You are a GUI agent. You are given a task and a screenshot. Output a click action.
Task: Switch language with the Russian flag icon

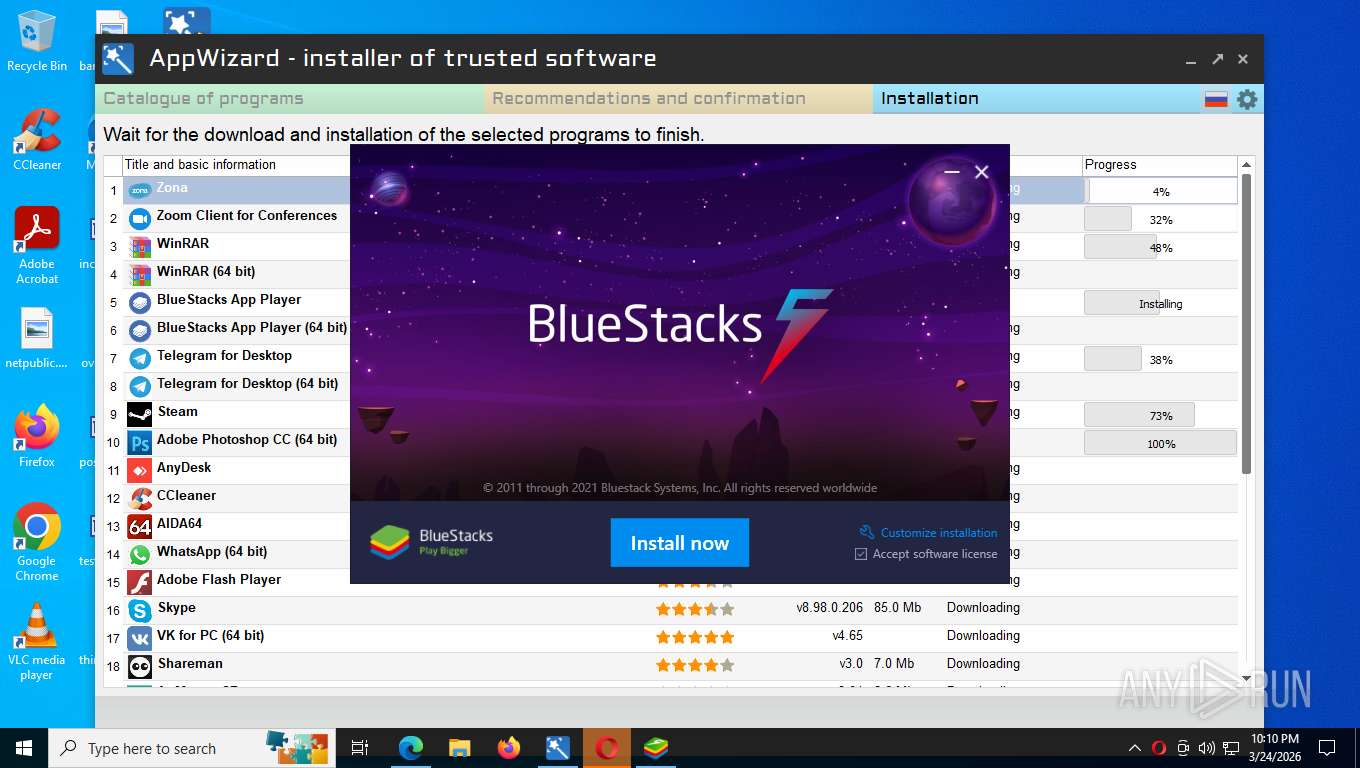[x=1216, y=99]
